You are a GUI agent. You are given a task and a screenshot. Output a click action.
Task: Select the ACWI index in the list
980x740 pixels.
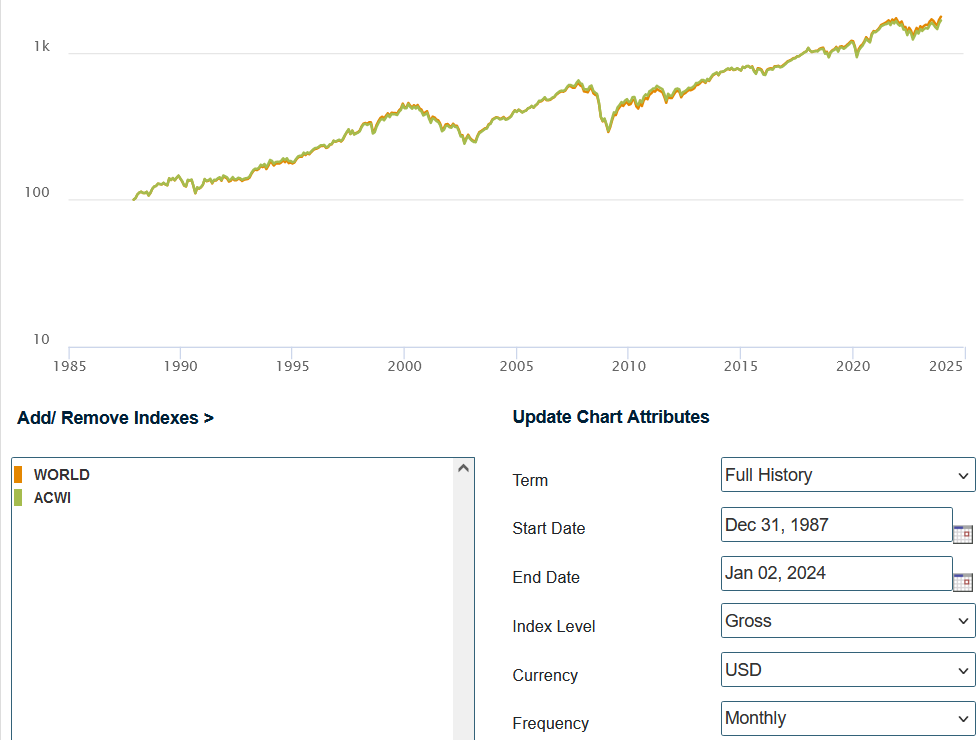[53, 498]
